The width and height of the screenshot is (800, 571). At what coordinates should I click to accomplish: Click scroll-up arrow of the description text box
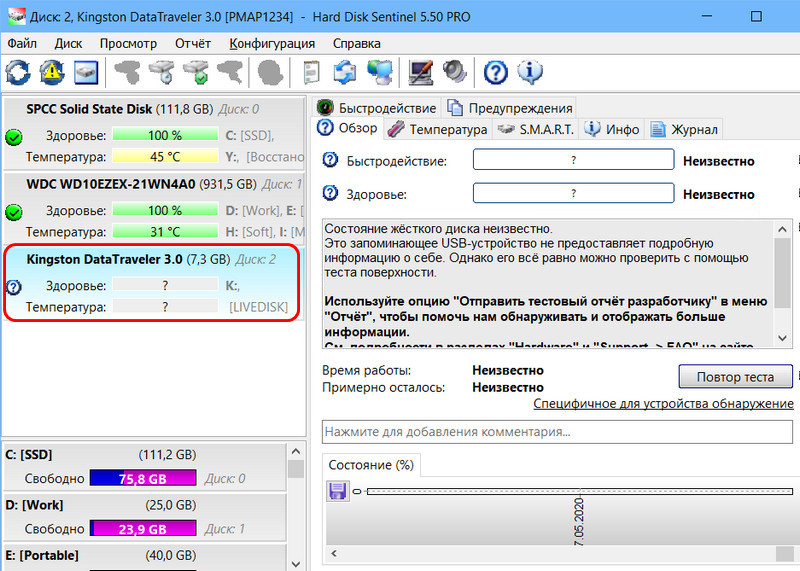tap(783, 230)
